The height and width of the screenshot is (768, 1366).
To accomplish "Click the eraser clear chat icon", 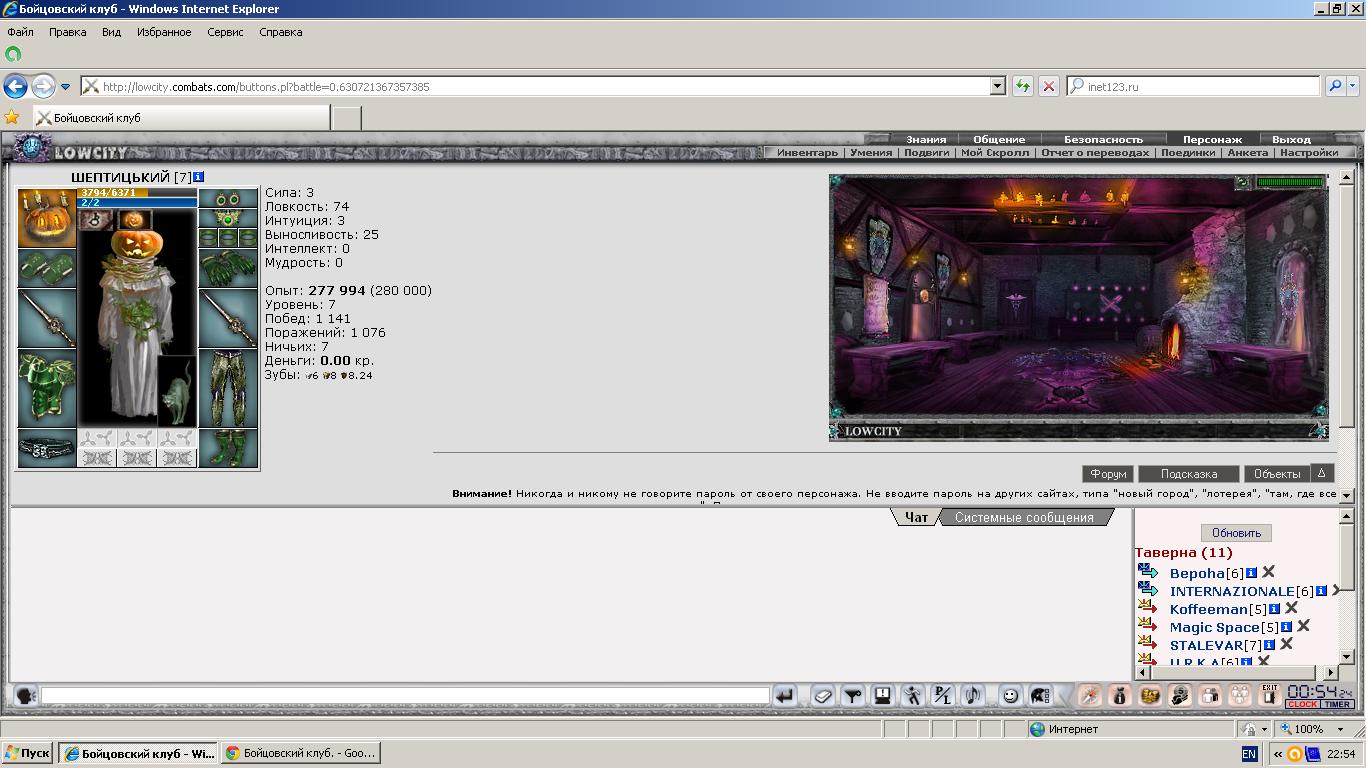I will click(x=823, y=695).
